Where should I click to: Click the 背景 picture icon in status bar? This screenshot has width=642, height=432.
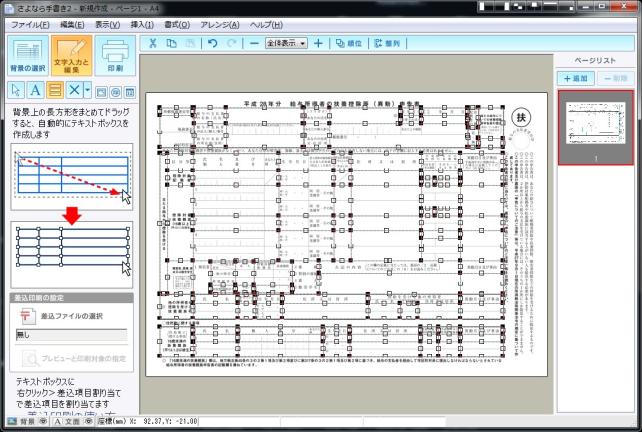tap(12, 421)
